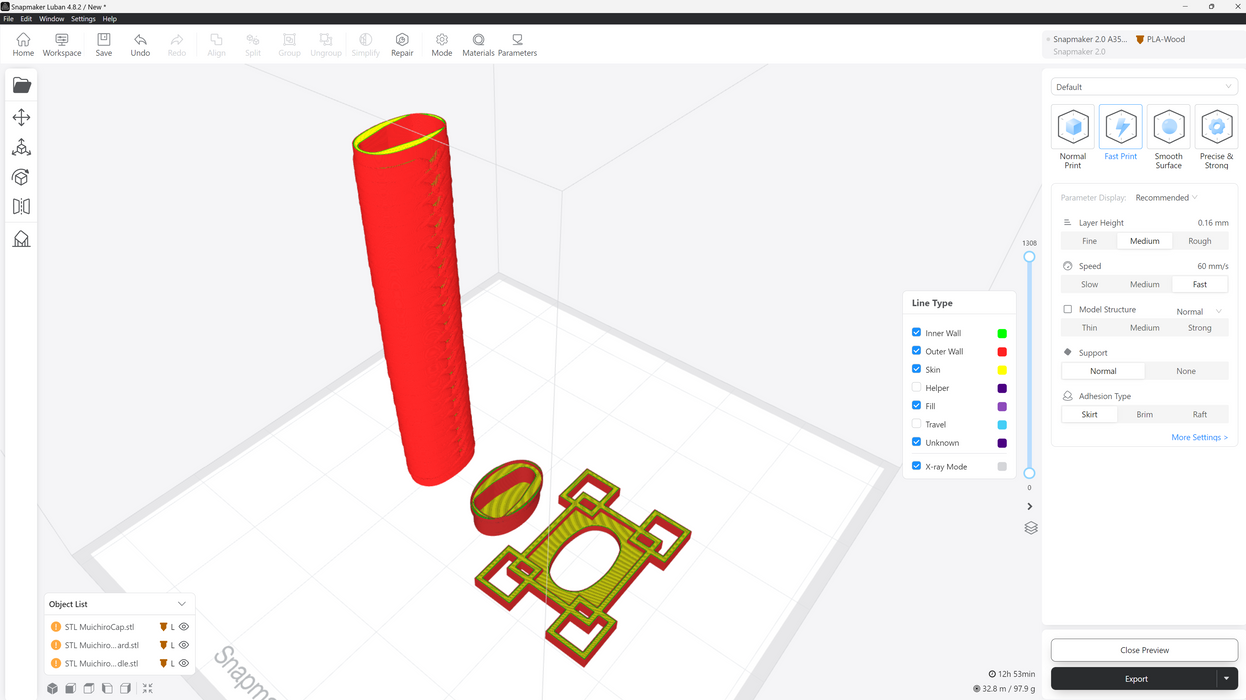This screenshot has height=700, width=1246.
Task: Open the Settings menu
Action: (83, 19)
